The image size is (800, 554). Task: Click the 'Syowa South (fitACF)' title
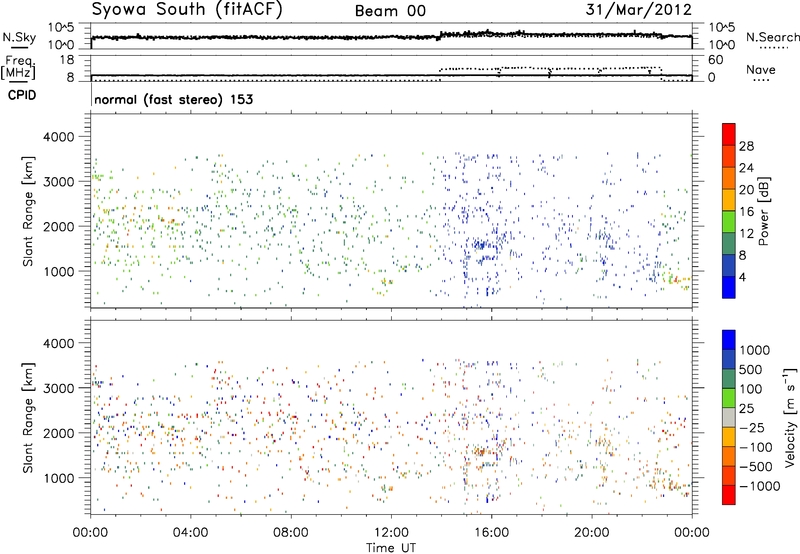[186, 9]
